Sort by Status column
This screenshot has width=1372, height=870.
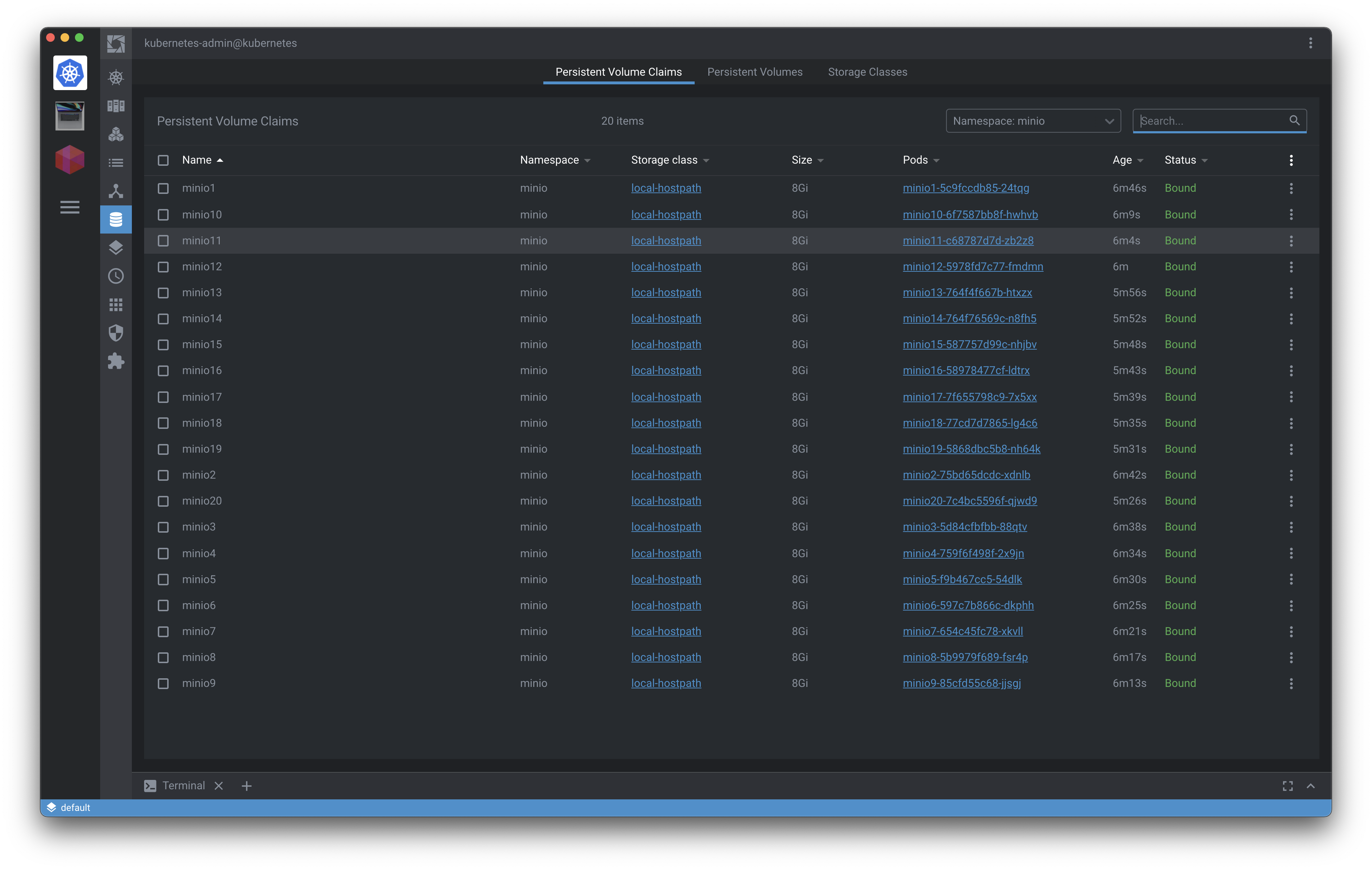click(x=1186, y=160)
